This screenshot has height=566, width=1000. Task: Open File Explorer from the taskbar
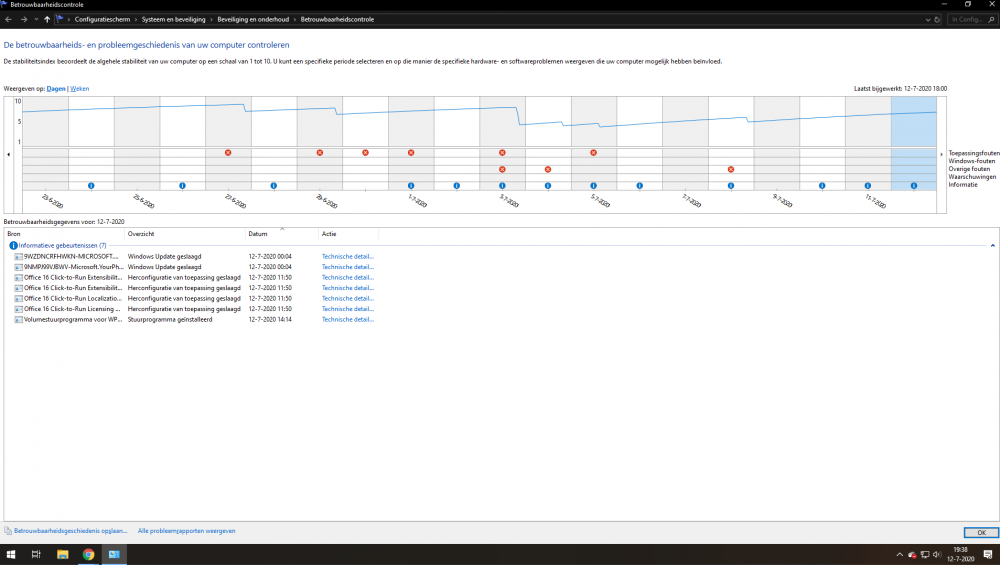[x=62, y=554]
